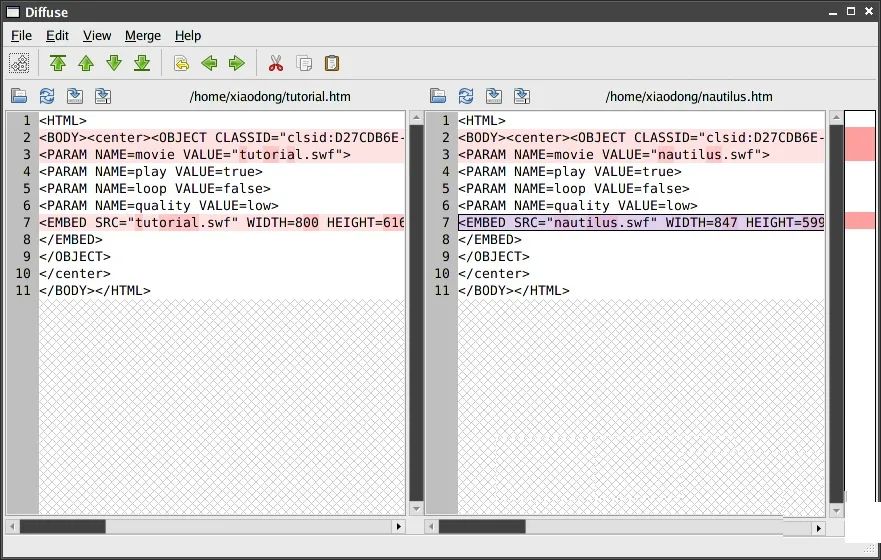Click left pane vertical scrollbar down arrow
The height and width of the screenshot is (560, 881).
point(416,509)
